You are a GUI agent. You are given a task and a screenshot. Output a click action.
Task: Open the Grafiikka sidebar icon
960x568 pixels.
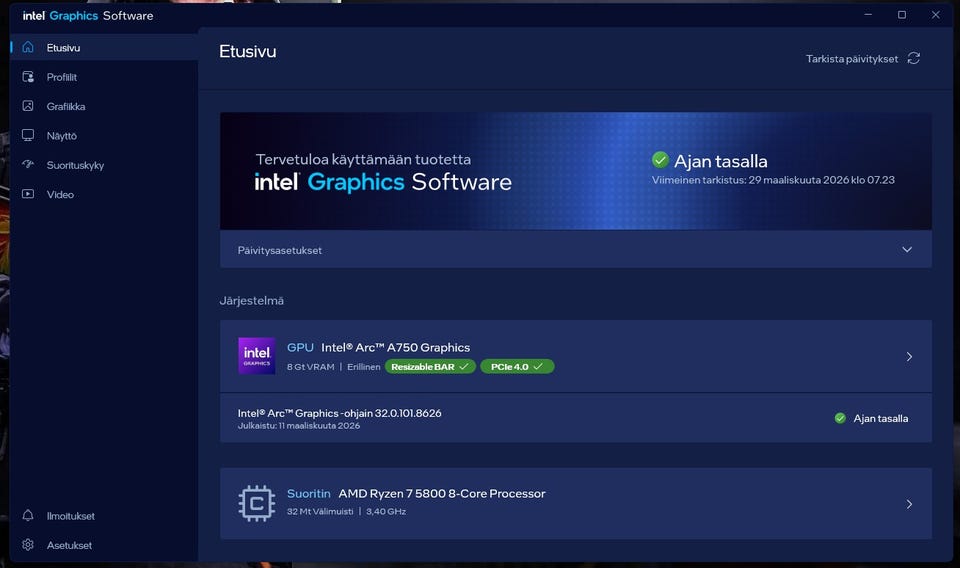28,106
